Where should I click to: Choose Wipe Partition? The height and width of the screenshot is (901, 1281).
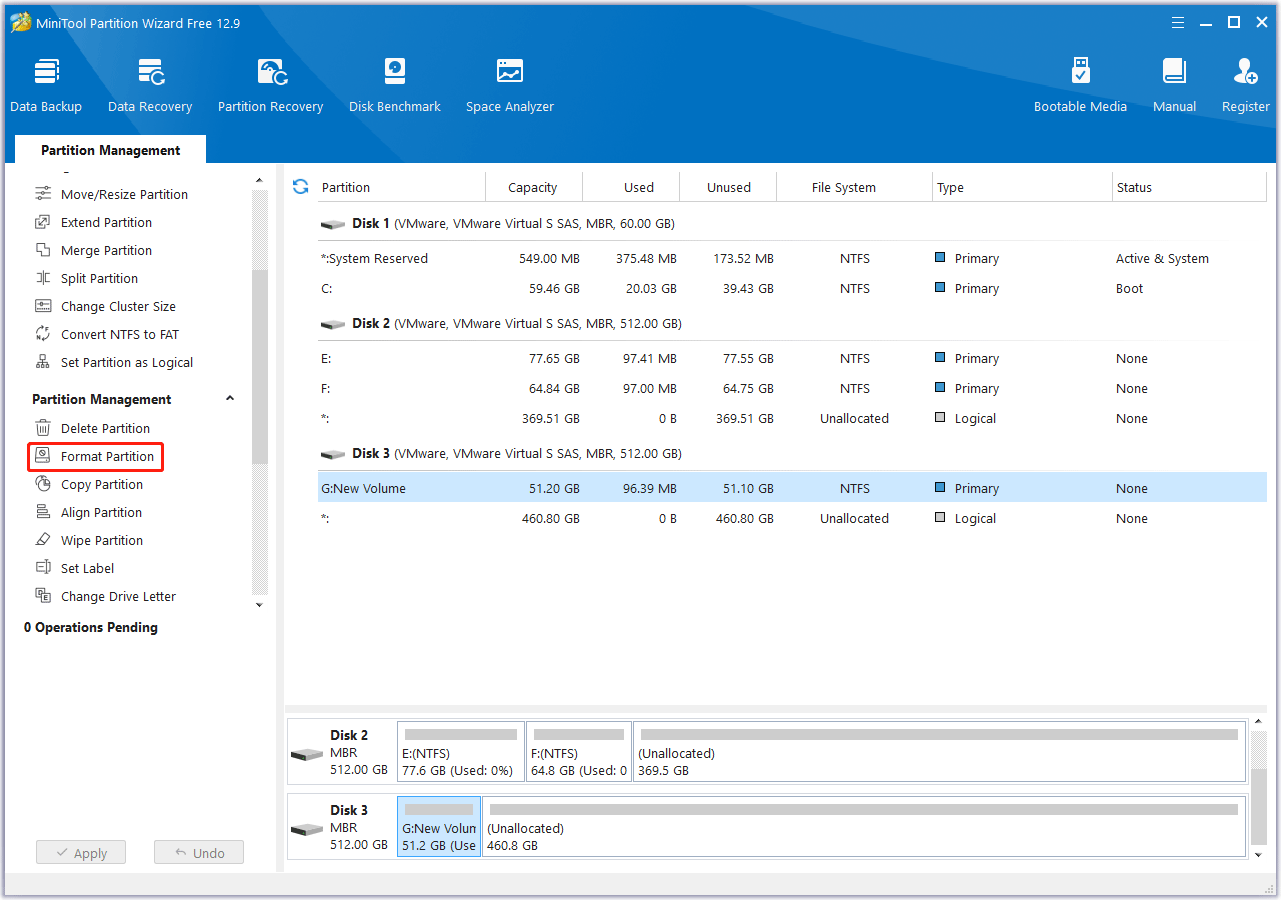click(102, 540)
